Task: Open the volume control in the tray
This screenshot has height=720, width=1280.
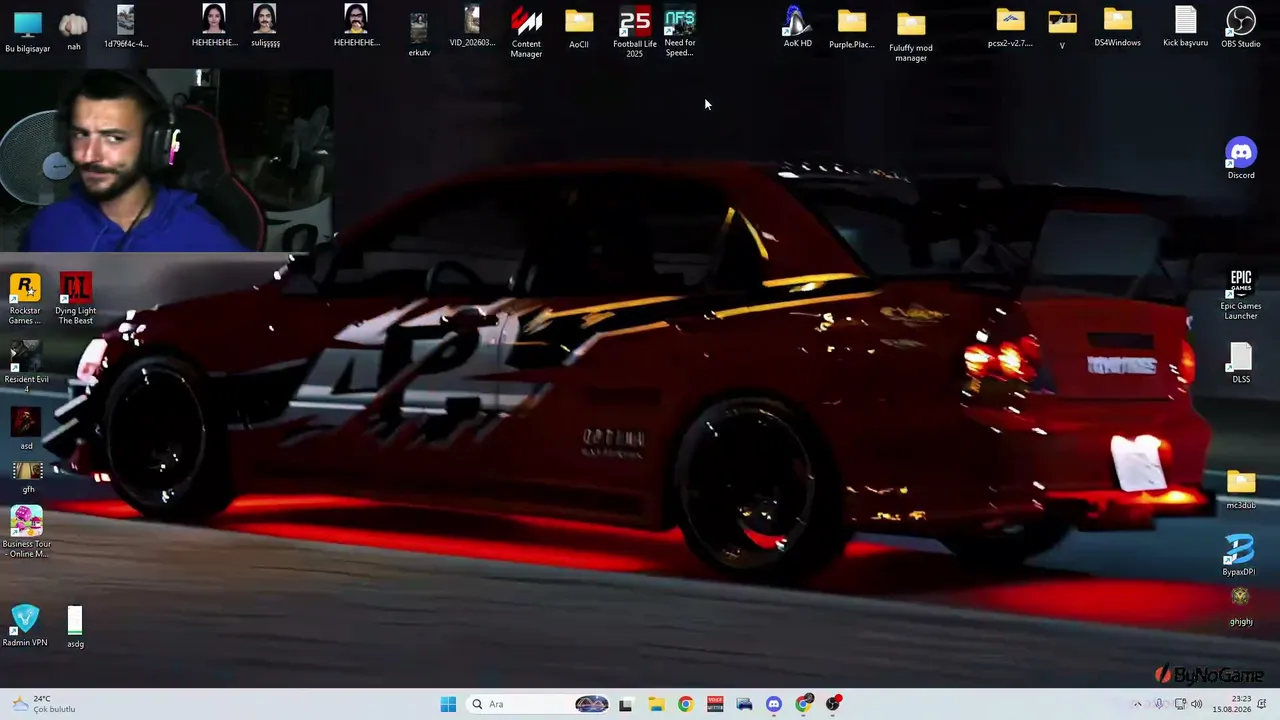Action: point(1197,704)
